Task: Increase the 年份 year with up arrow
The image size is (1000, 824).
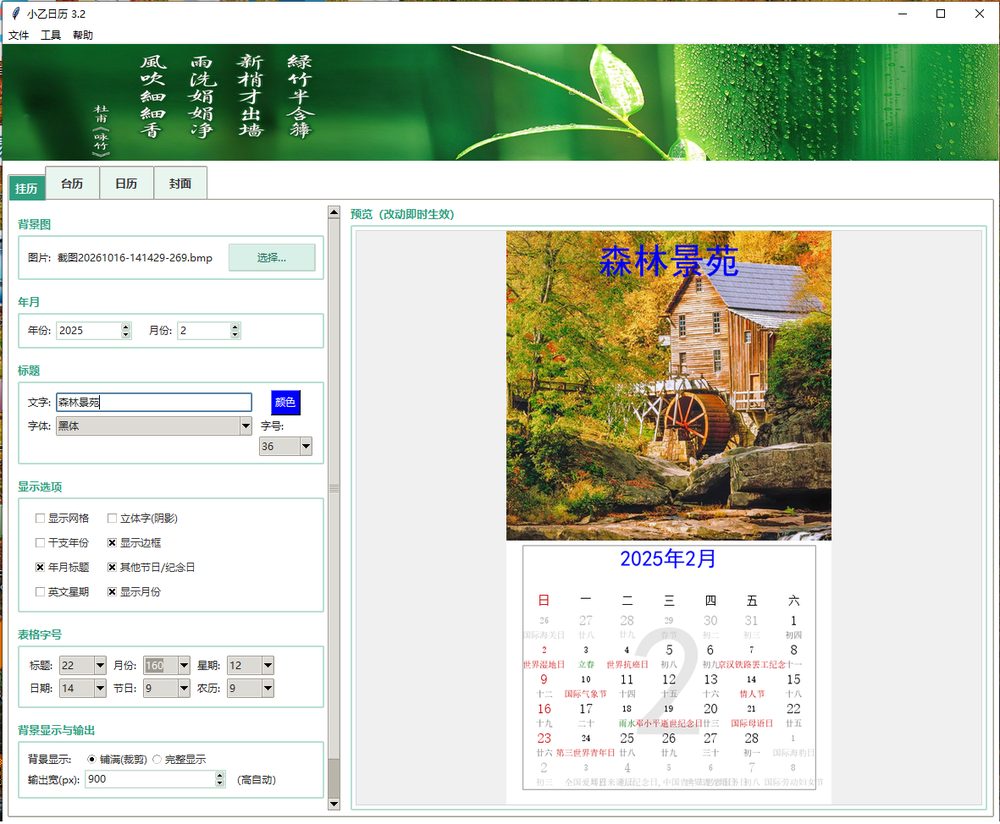Action: tap(126, 327)
